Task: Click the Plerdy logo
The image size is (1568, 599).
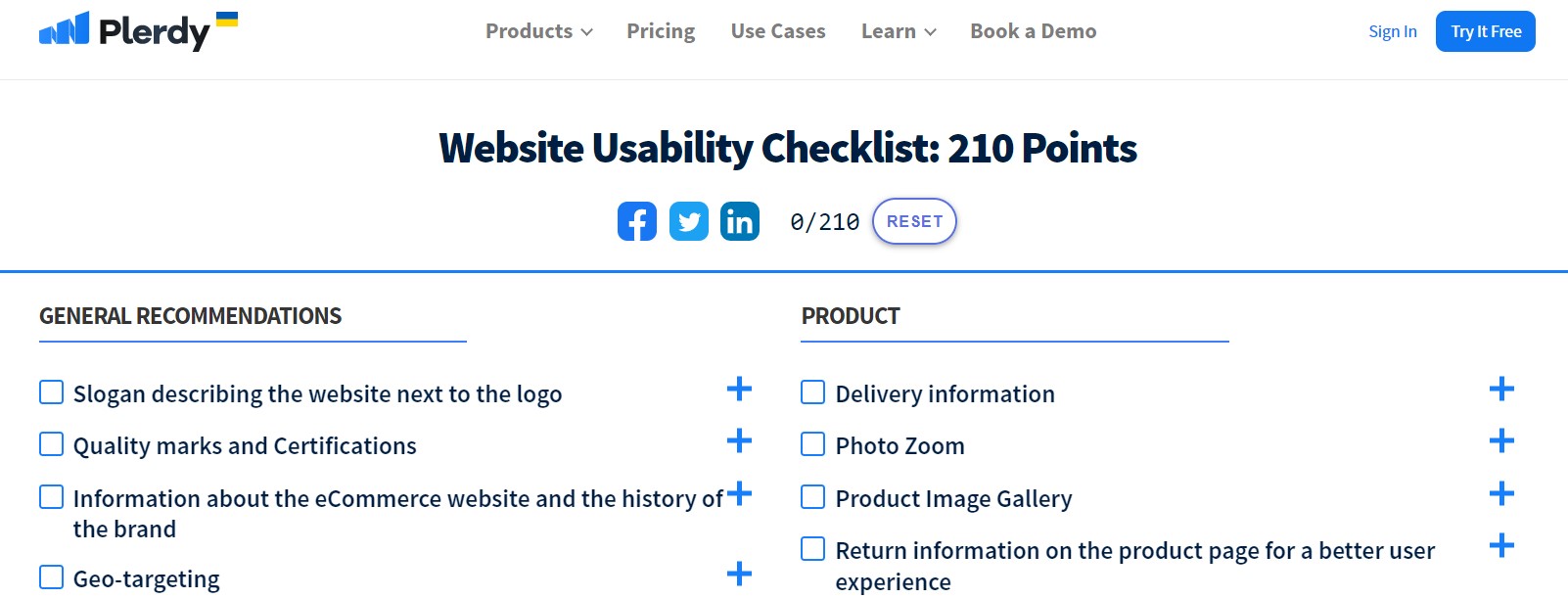Action: (138, 30)
